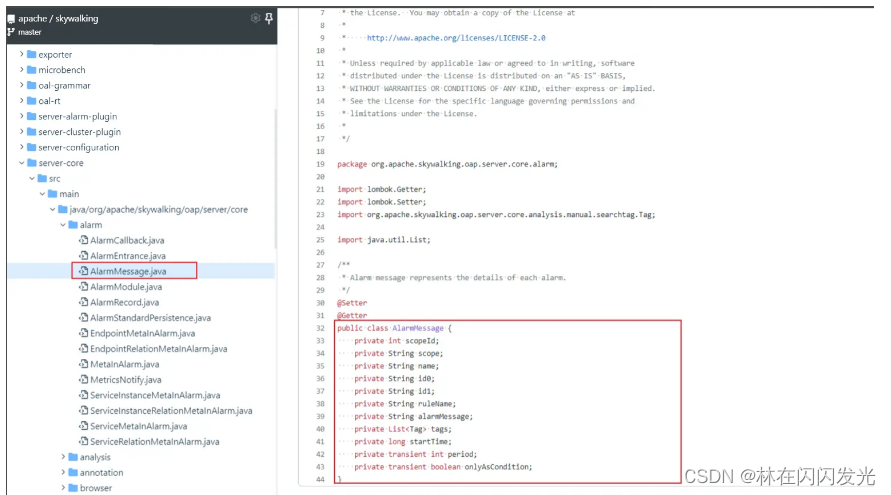Expand the annotation folder chevron
891x495 pixels.
click(x=63, y=472)
